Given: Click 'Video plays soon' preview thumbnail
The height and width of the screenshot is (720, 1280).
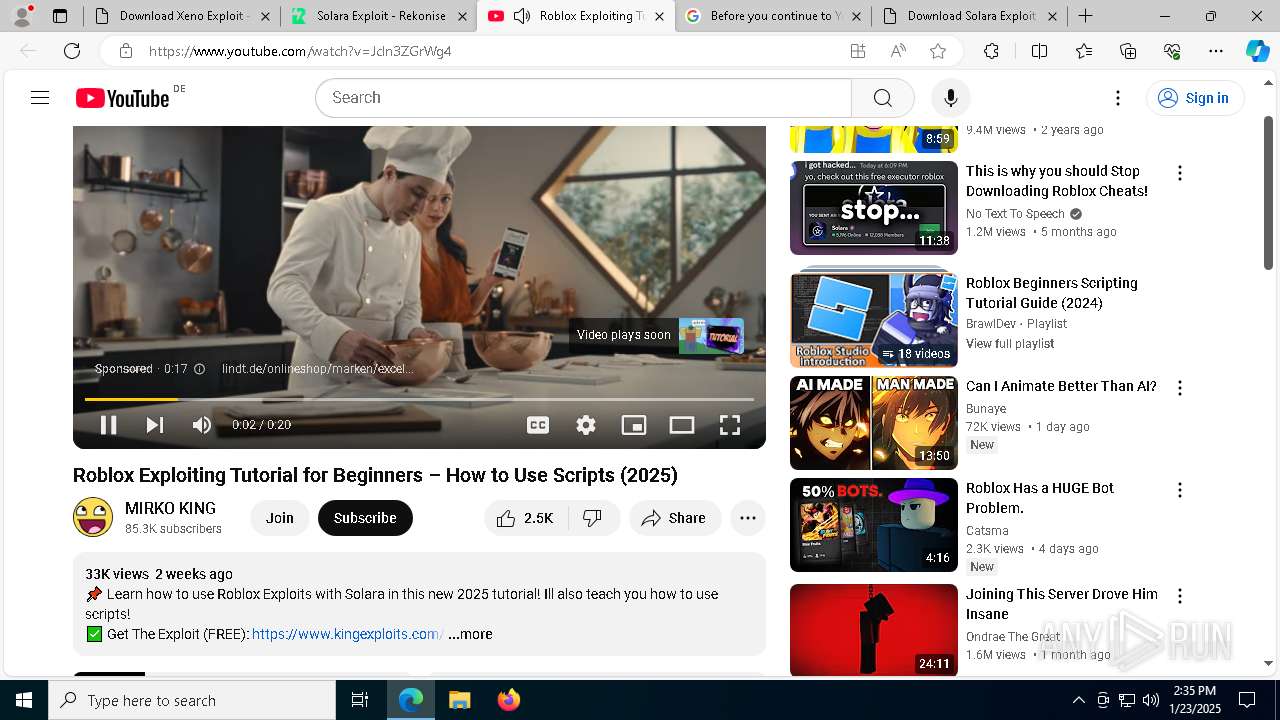Looking at the screenshot, I should coord(711,336).
